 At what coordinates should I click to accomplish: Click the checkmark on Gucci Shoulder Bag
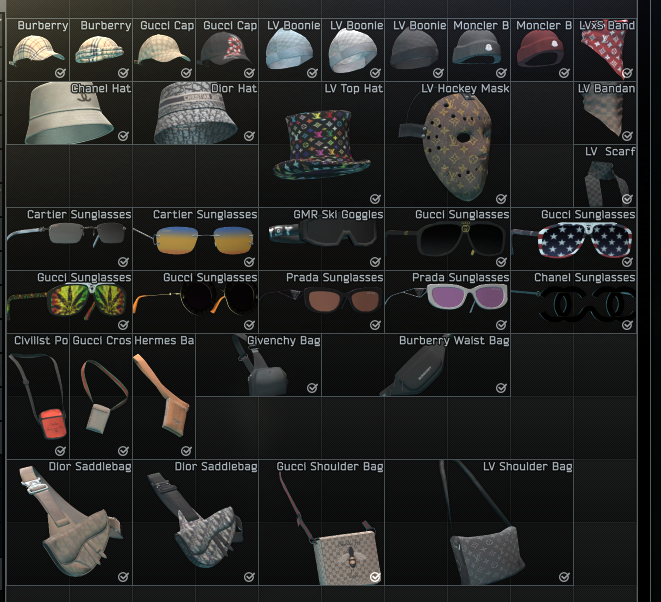(x=375, y=577)
